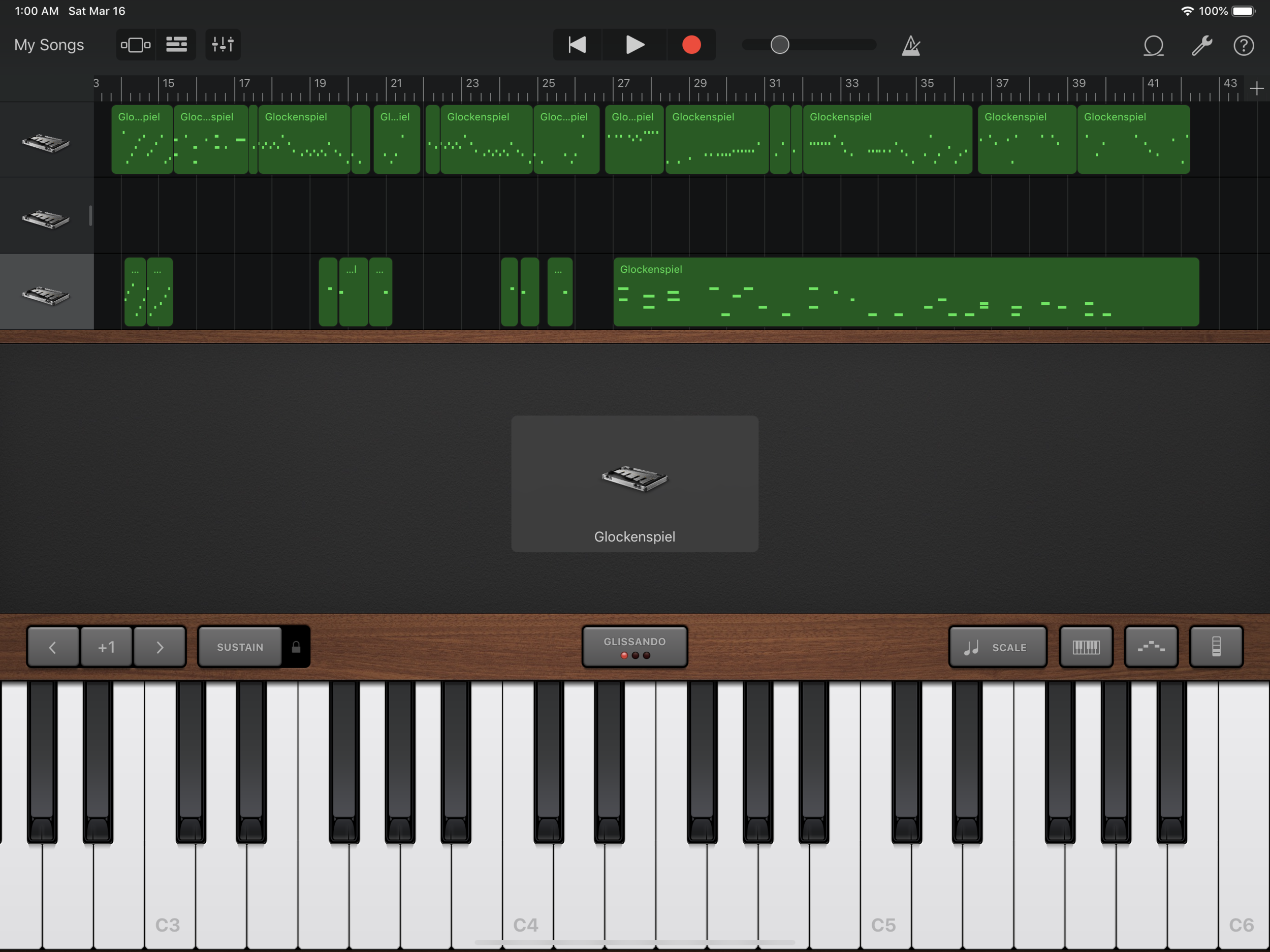The width and height of the screenshot is (1270, 952).
Task: Open keyboard controls strip icon
Action: tap(1216, 647)
